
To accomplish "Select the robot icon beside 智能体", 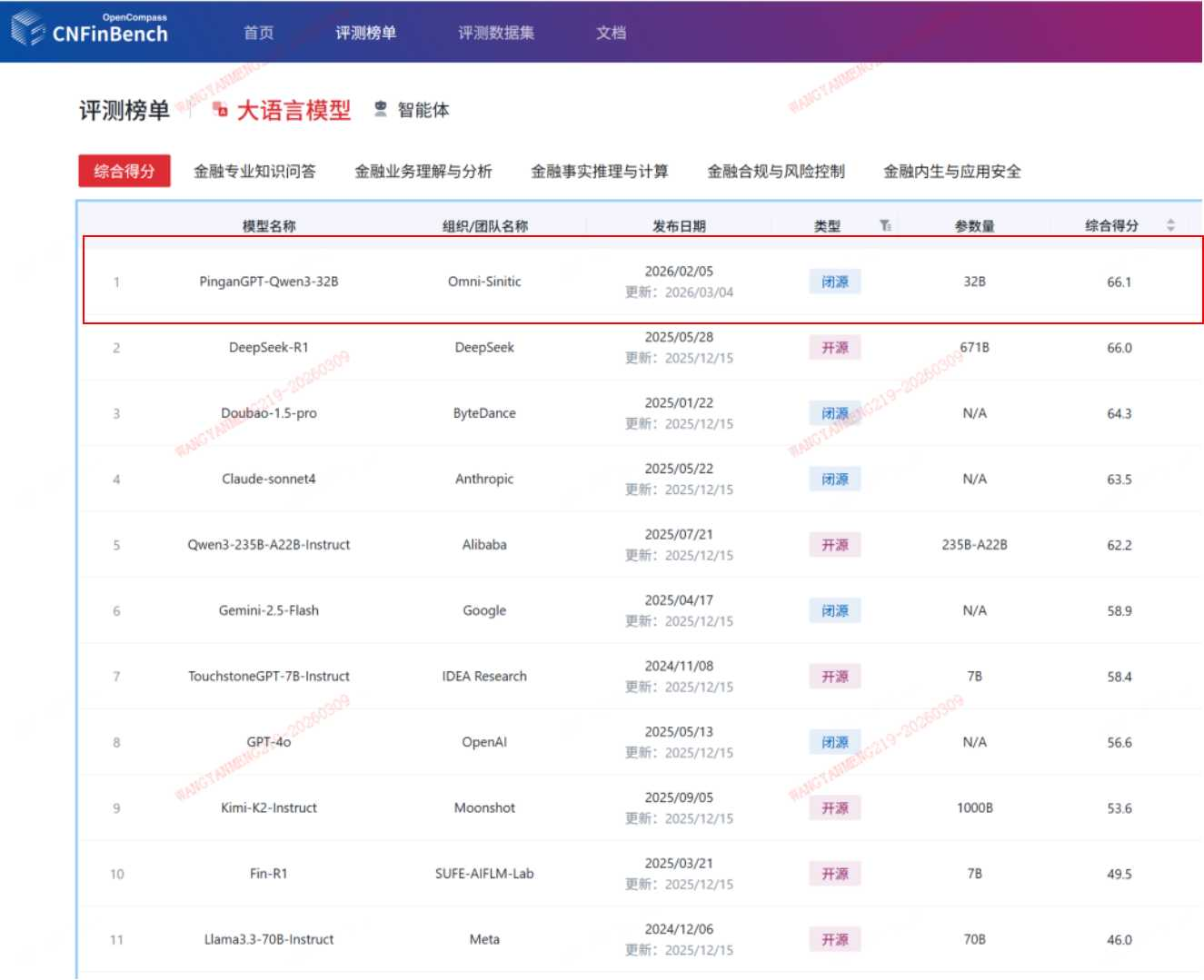I will 378,109.
